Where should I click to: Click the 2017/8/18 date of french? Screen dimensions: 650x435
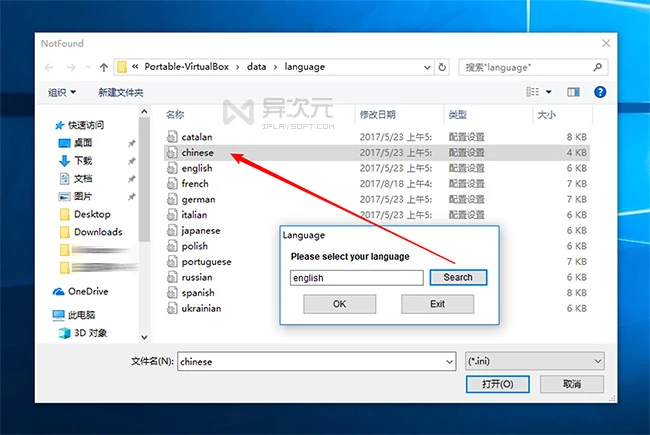coord(395,184)
